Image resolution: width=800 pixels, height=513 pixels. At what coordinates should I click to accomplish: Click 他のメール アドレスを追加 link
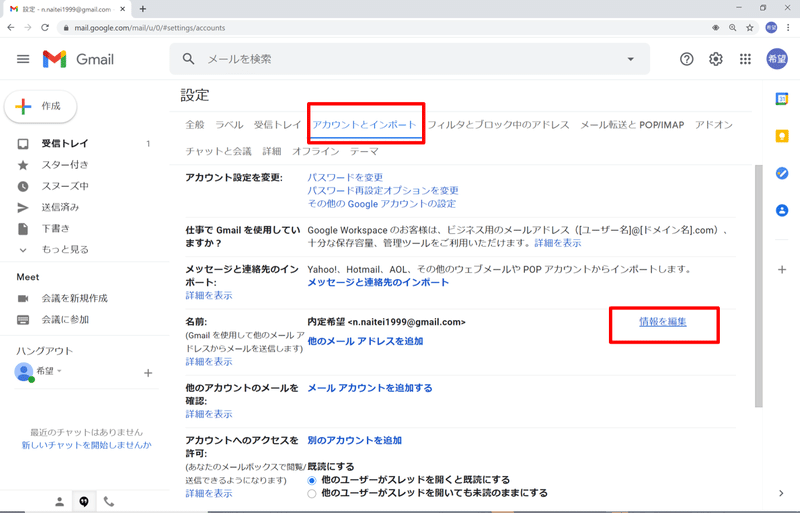(x=365, y=341)
